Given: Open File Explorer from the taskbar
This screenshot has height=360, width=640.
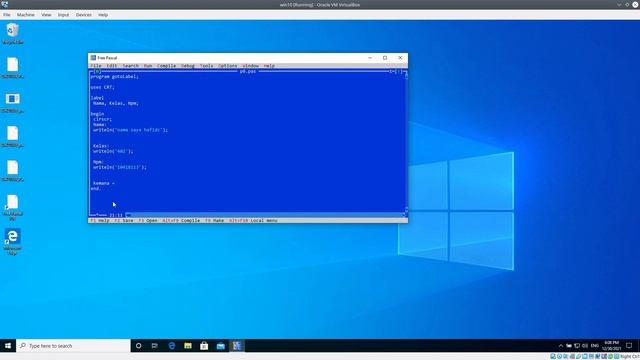Looking at the screenshot, I should click(188, 346).
